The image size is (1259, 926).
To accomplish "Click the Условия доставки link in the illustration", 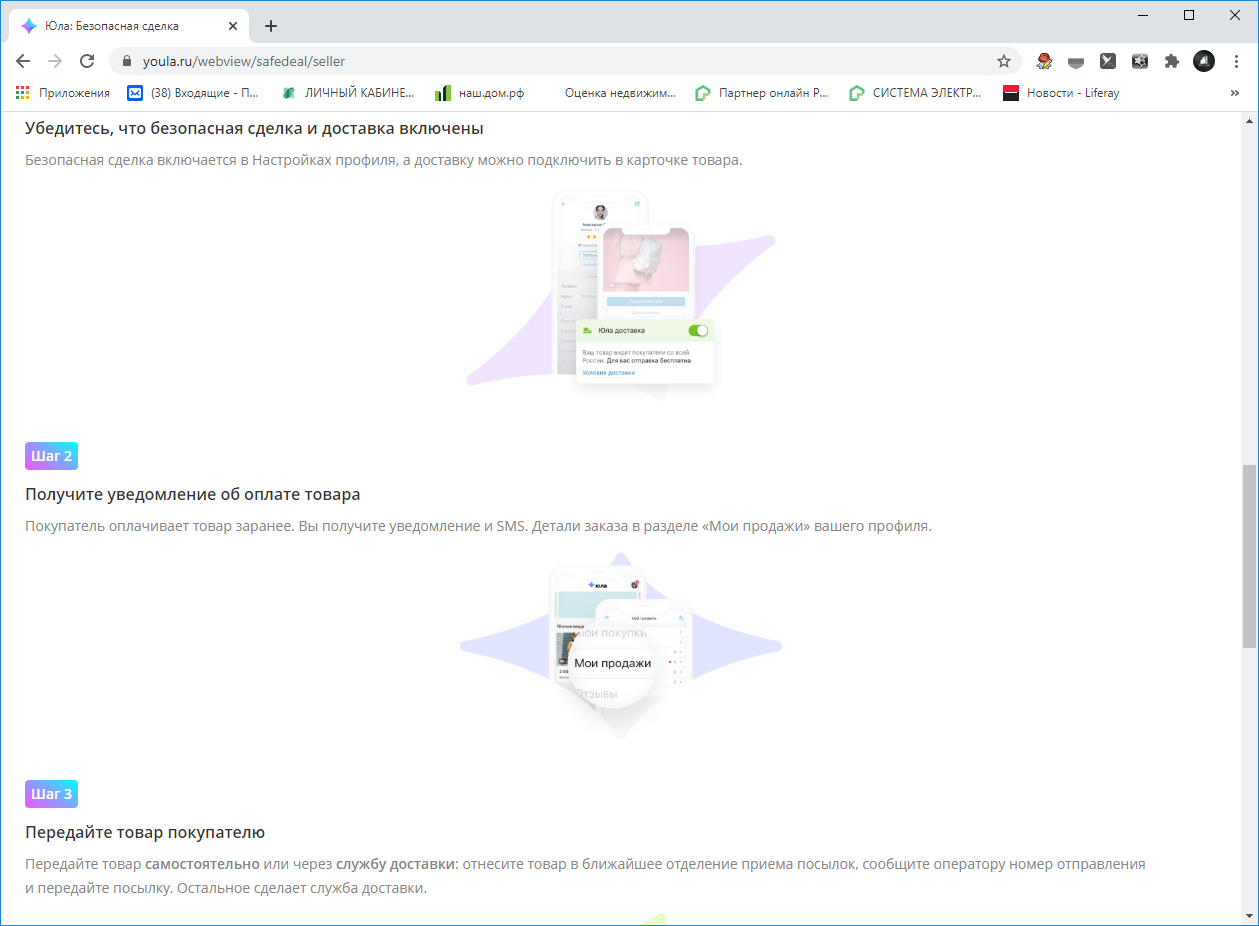I will pyautogui.click(x=609, y=372).
